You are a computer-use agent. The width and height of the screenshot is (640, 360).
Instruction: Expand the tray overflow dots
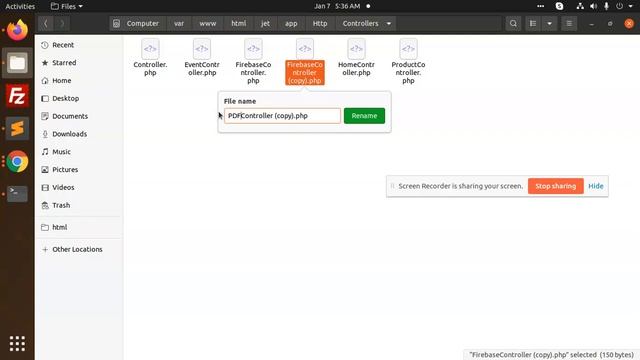[540, 6]
